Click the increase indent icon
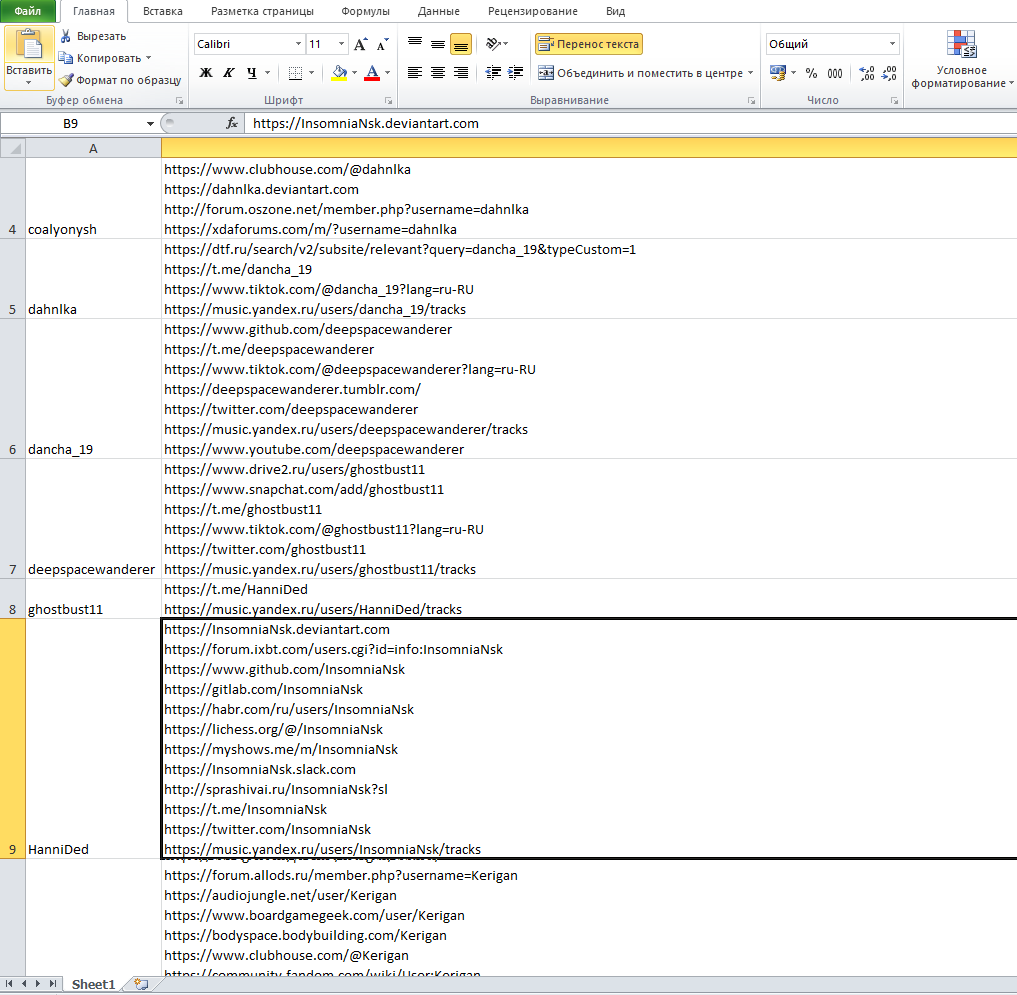Image resolution: width=1017 pixels, height=995 pixels. click(516, 73)
